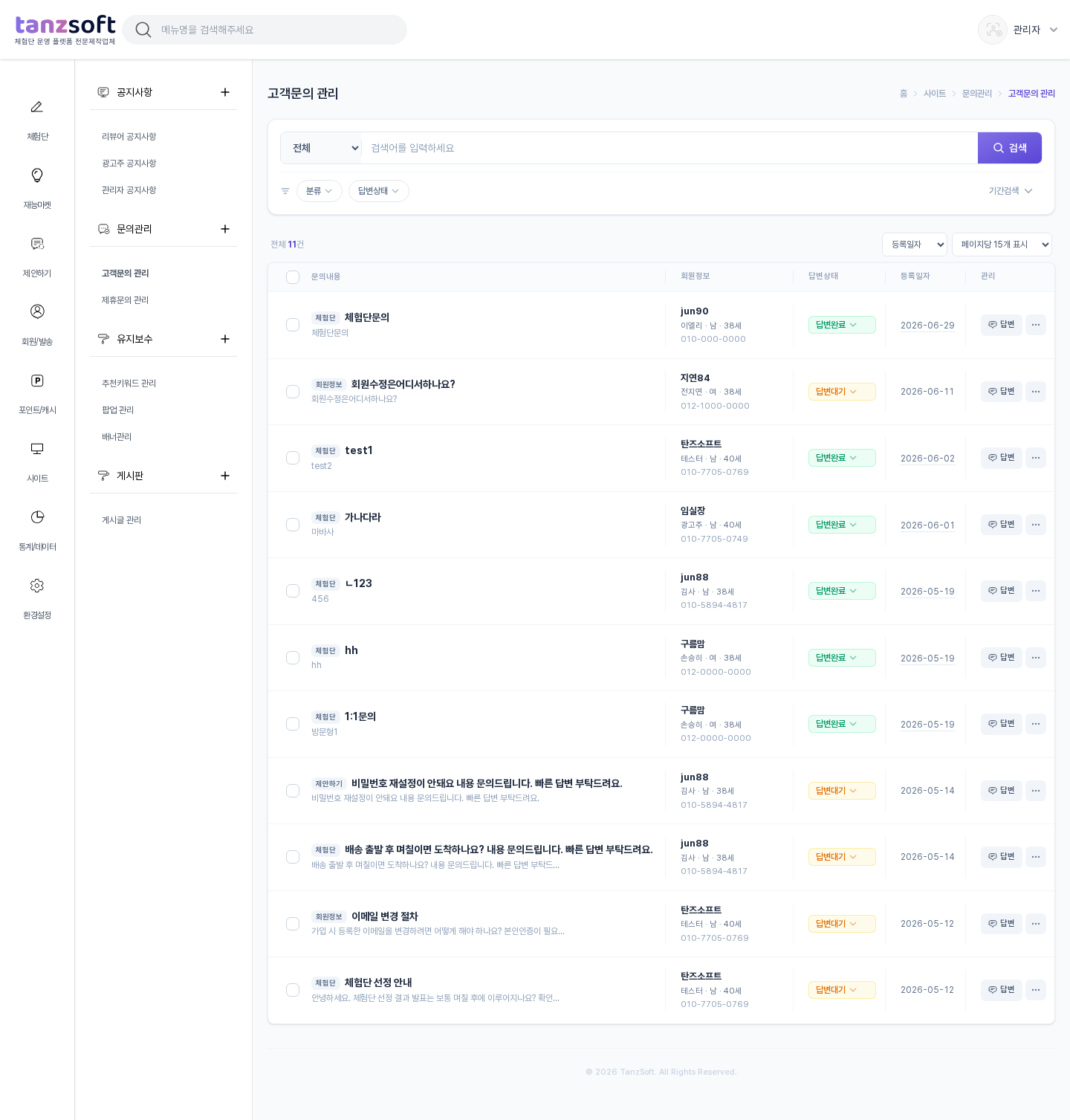
Task: Check the 회원수정은어디서하나요? row checkbox
Action: 293,392
